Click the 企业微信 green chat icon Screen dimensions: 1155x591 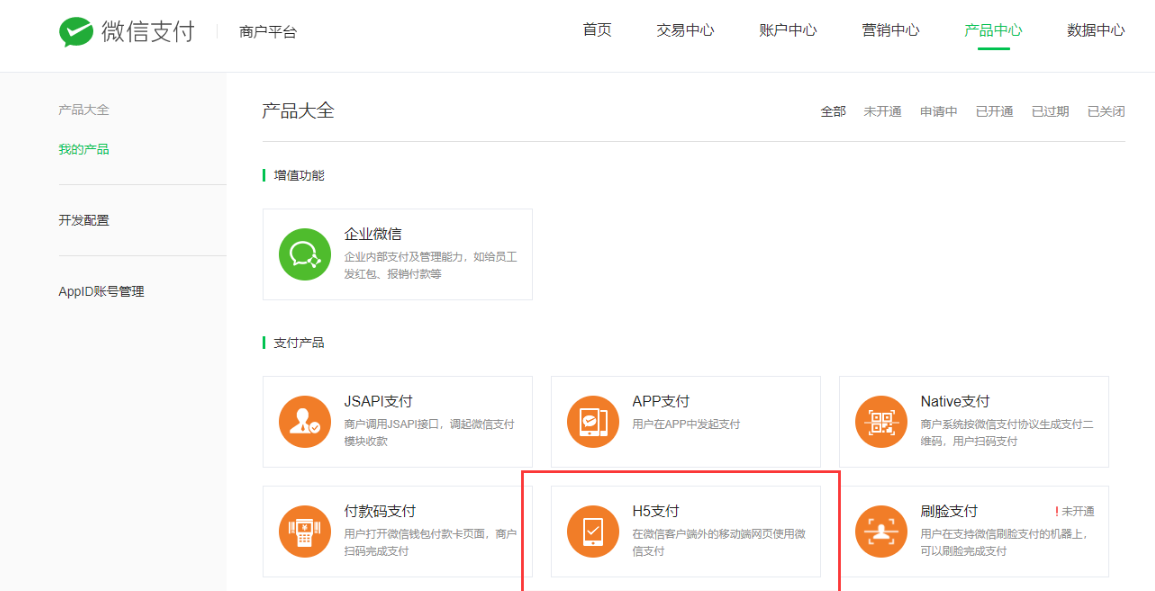tap(305, 254)
